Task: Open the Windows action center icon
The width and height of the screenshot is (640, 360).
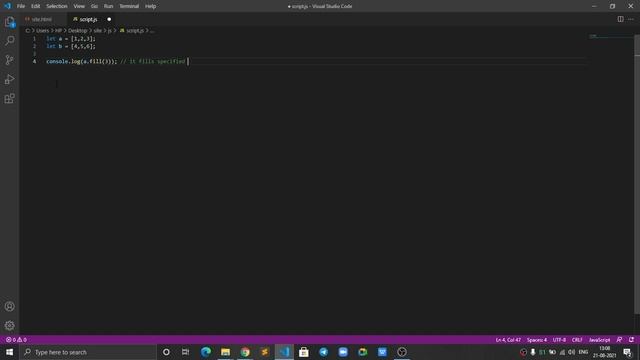Action: coord(627,352)
